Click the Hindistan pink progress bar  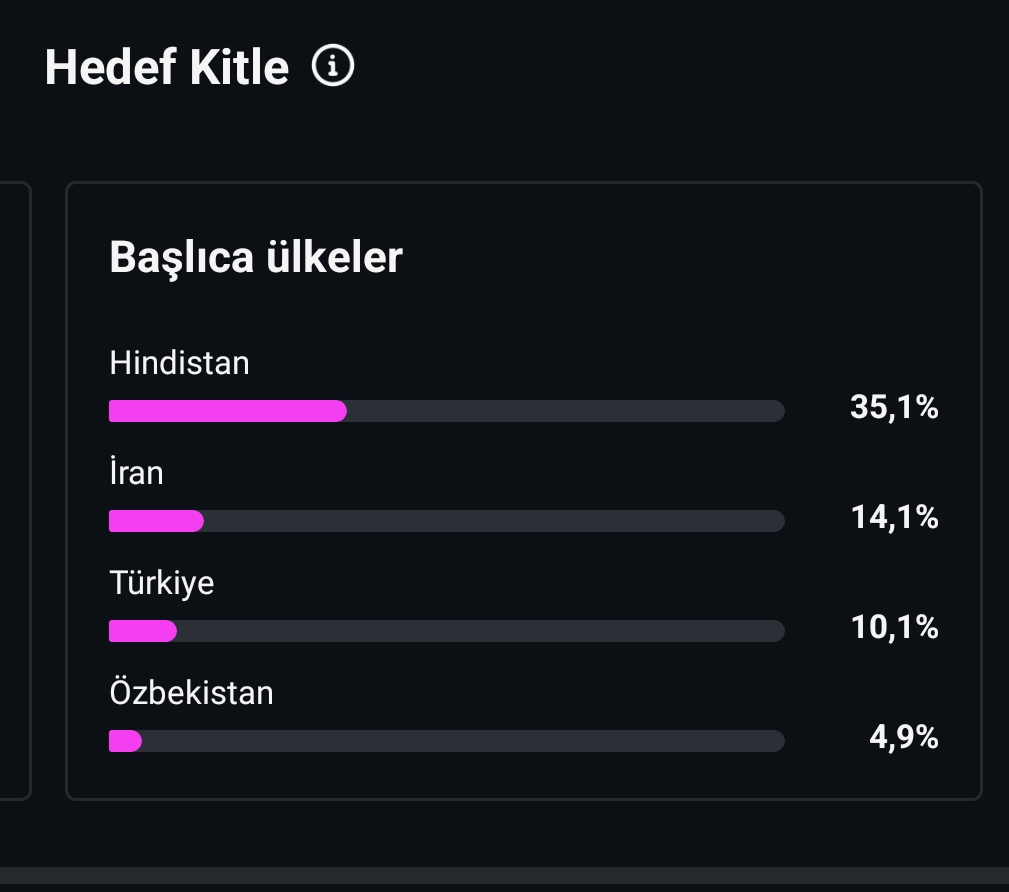coord(228,411)
